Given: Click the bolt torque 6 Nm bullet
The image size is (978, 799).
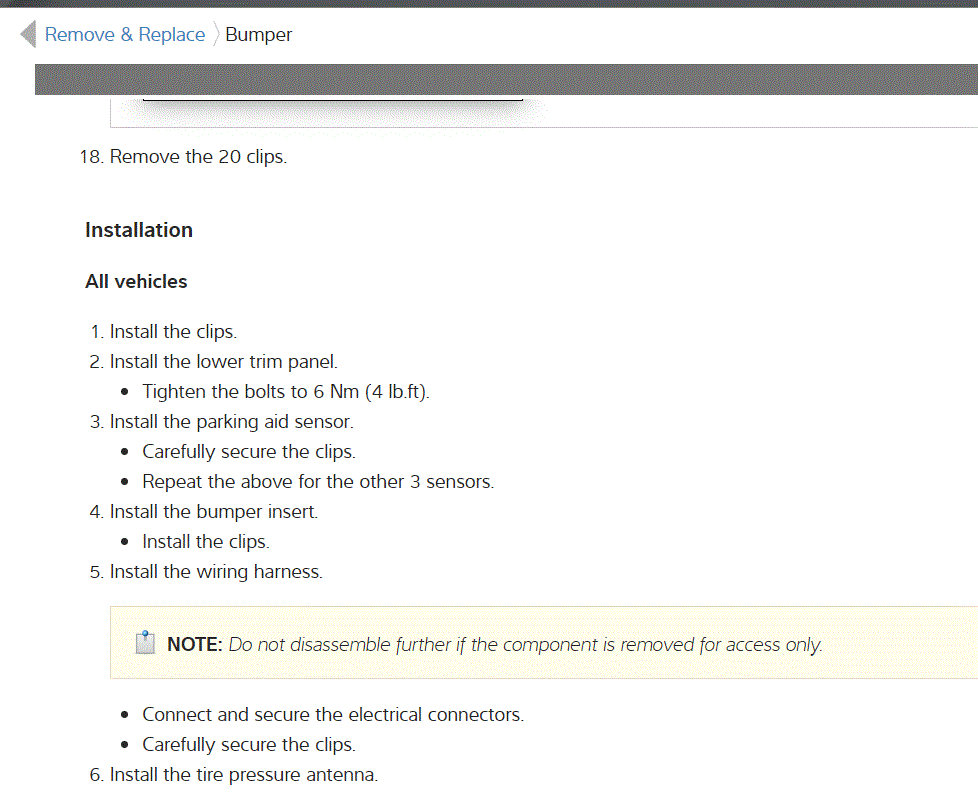Looking at the screenshot, I should (286, 392).
